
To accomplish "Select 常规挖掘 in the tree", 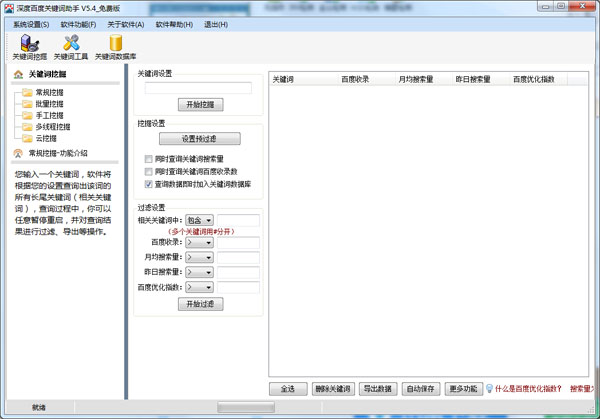I will coord(49,92).
